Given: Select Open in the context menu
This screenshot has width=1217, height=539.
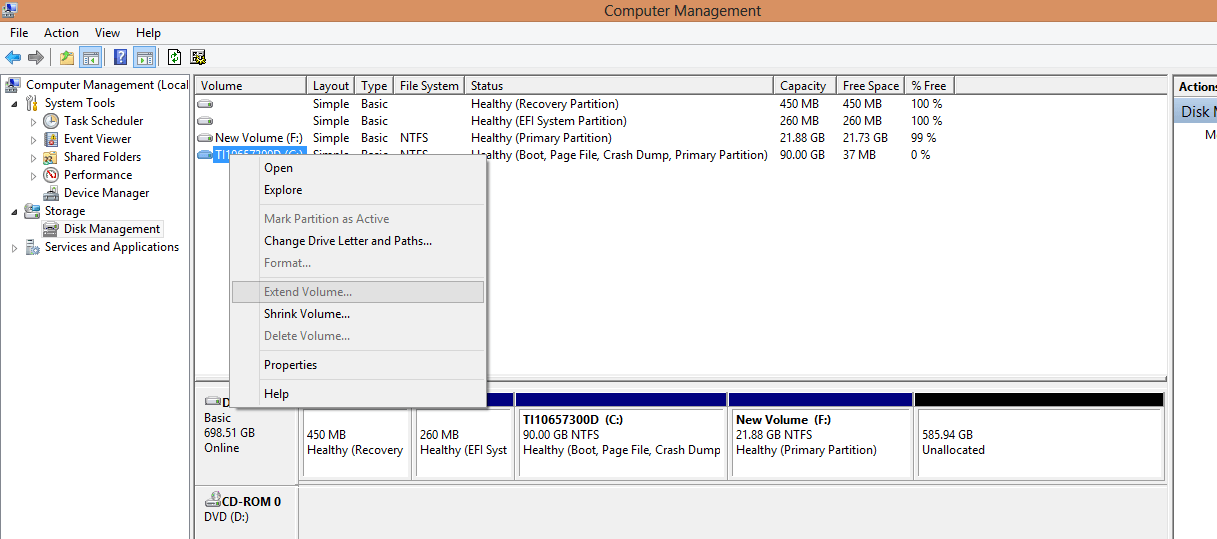Looking at the screenshot, I should tap(357, 168).
